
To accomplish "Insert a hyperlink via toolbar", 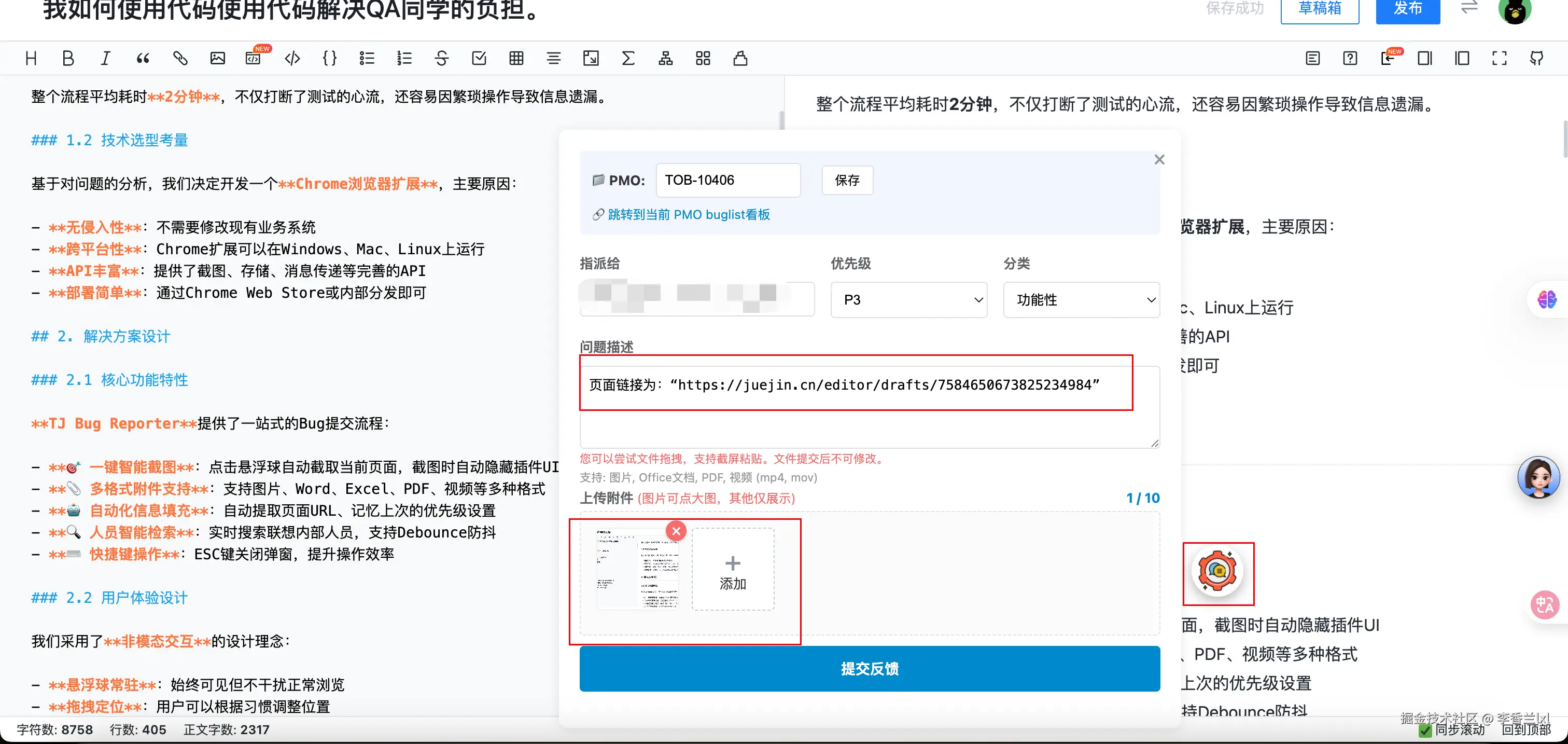I will (180, 59).
